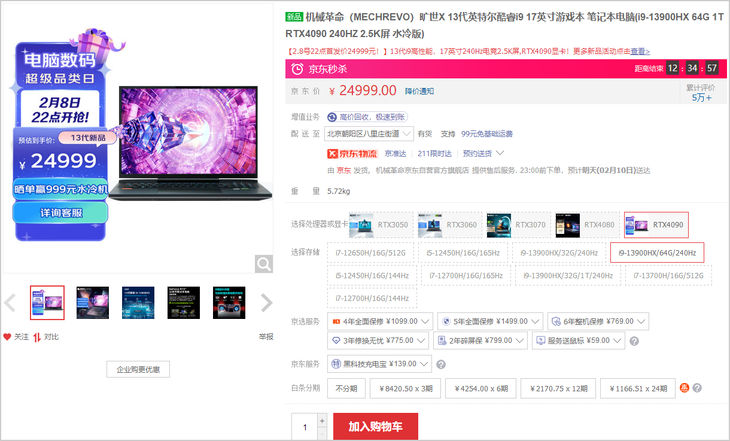The height and width of the screenshot is (441, 730).
Task: Open 3年修换无忧 ¥775.00 dropdown
Action: pos(378,340)
